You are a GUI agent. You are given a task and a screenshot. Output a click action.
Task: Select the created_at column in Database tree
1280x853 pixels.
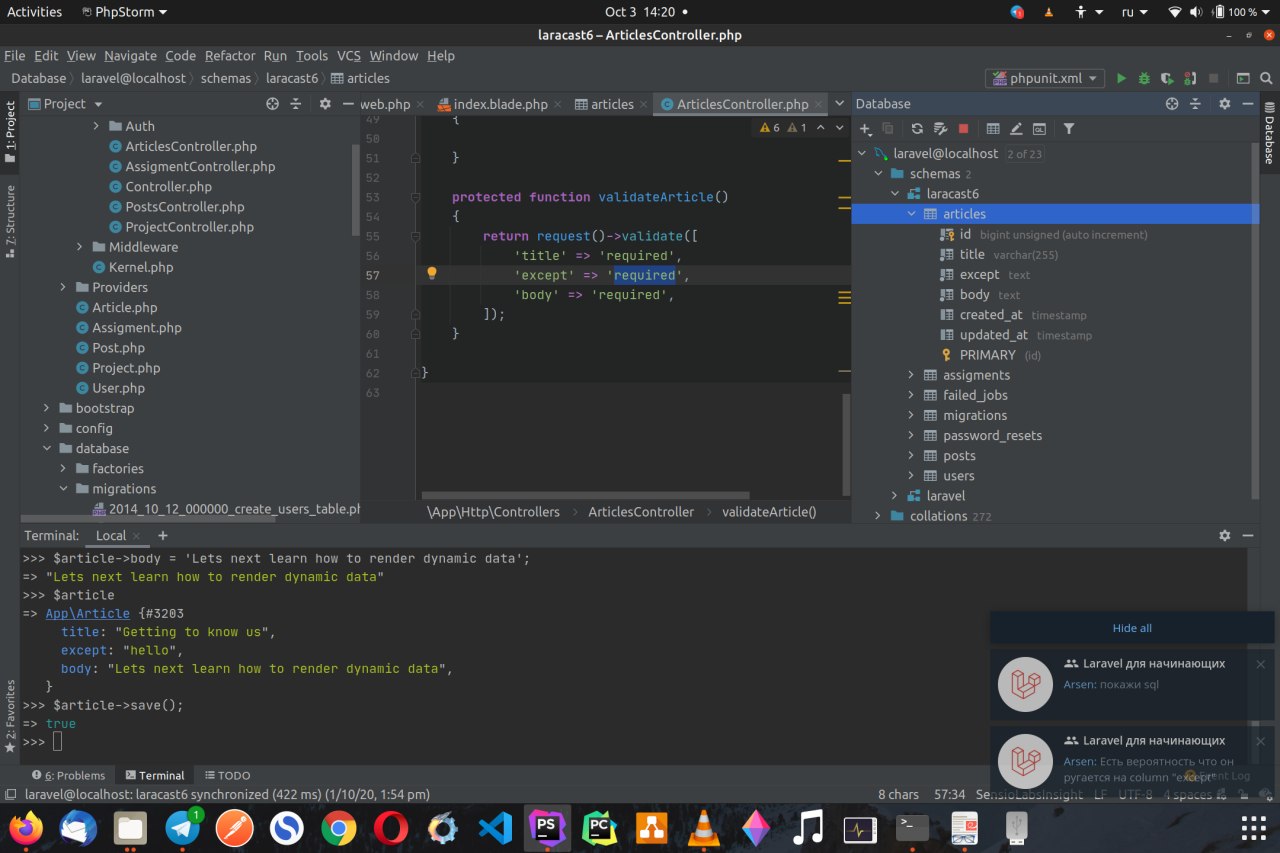pos(991,314)
